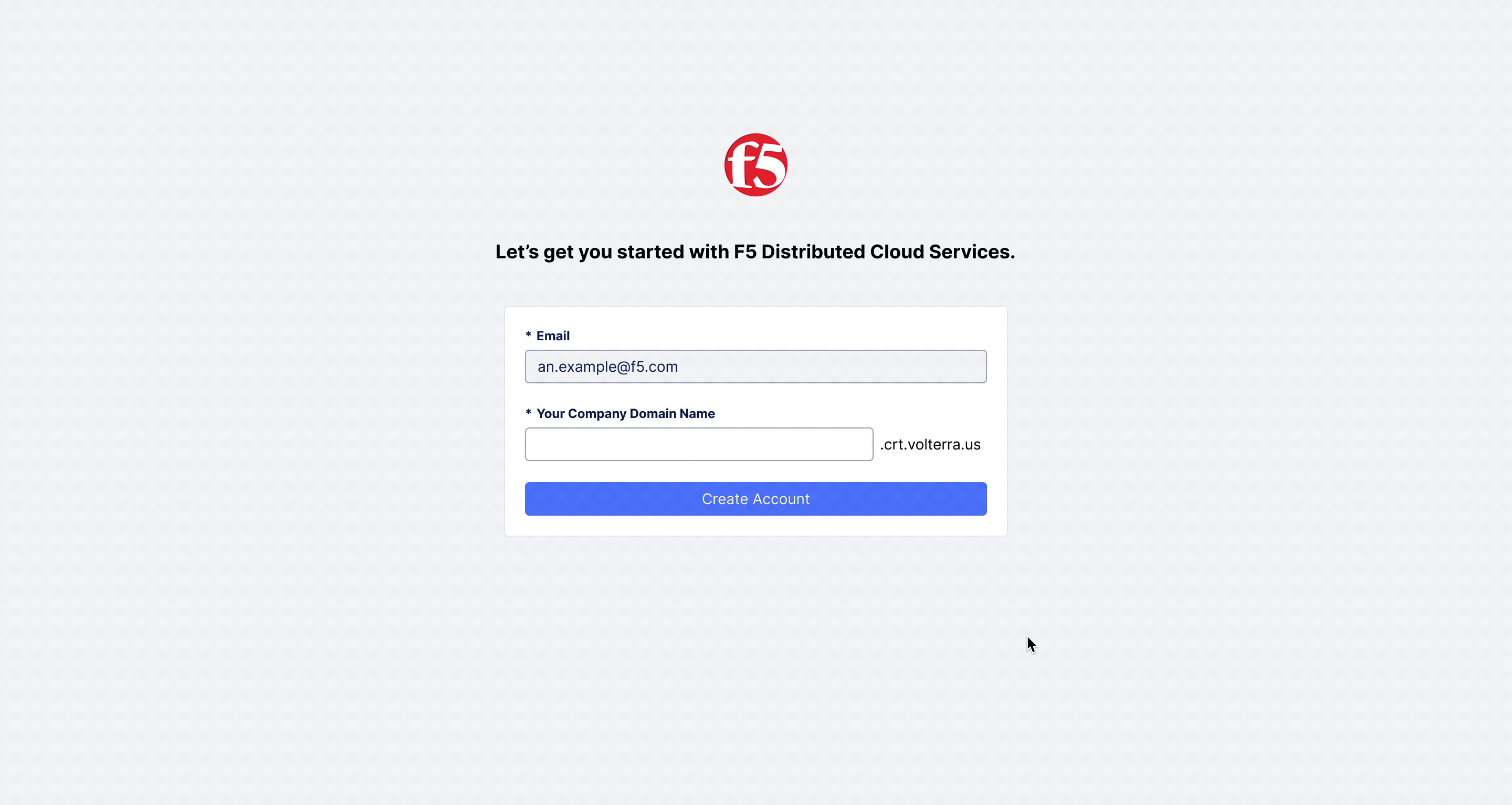Click the Email field label
The height and width of the screenshot is (805, 1512).
click(553, 336)
